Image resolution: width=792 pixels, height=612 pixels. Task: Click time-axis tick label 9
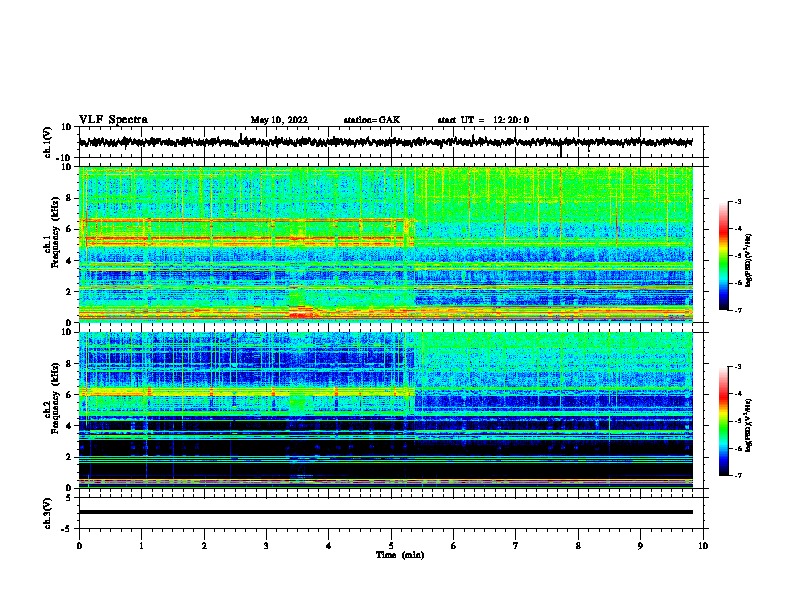pyautogui.click(x=640, y=546)
